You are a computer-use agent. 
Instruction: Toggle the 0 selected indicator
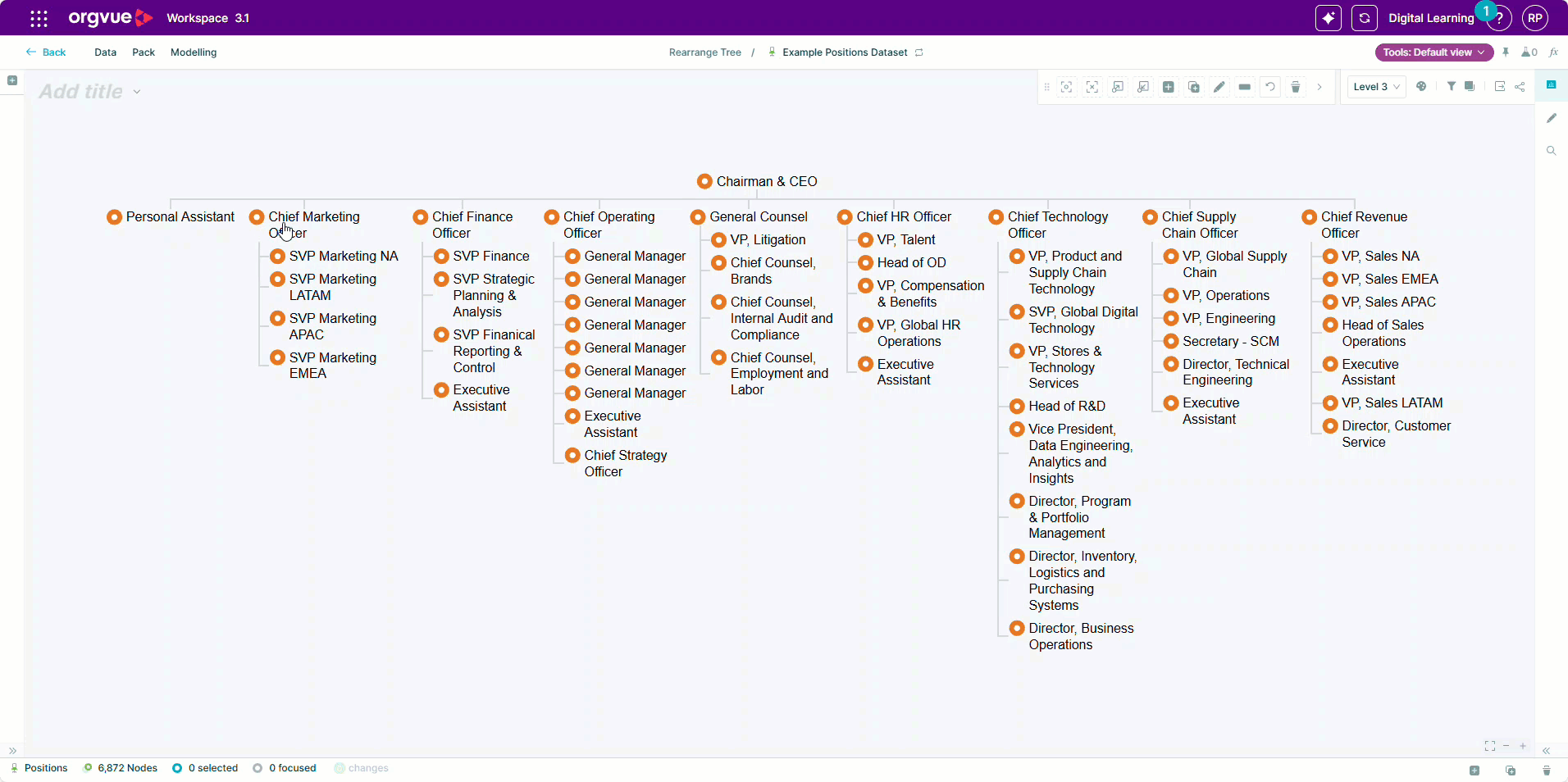[205, 768]
